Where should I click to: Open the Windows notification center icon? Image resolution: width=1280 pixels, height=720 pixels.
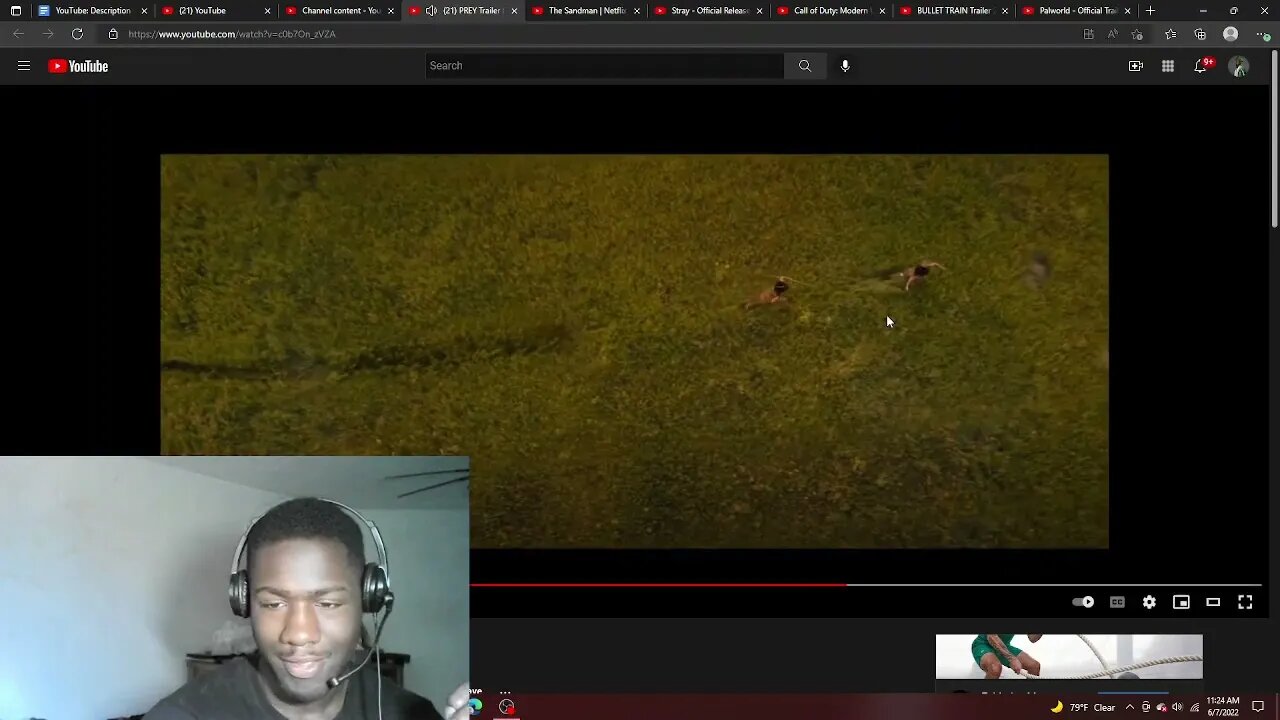click(1258, 707)
